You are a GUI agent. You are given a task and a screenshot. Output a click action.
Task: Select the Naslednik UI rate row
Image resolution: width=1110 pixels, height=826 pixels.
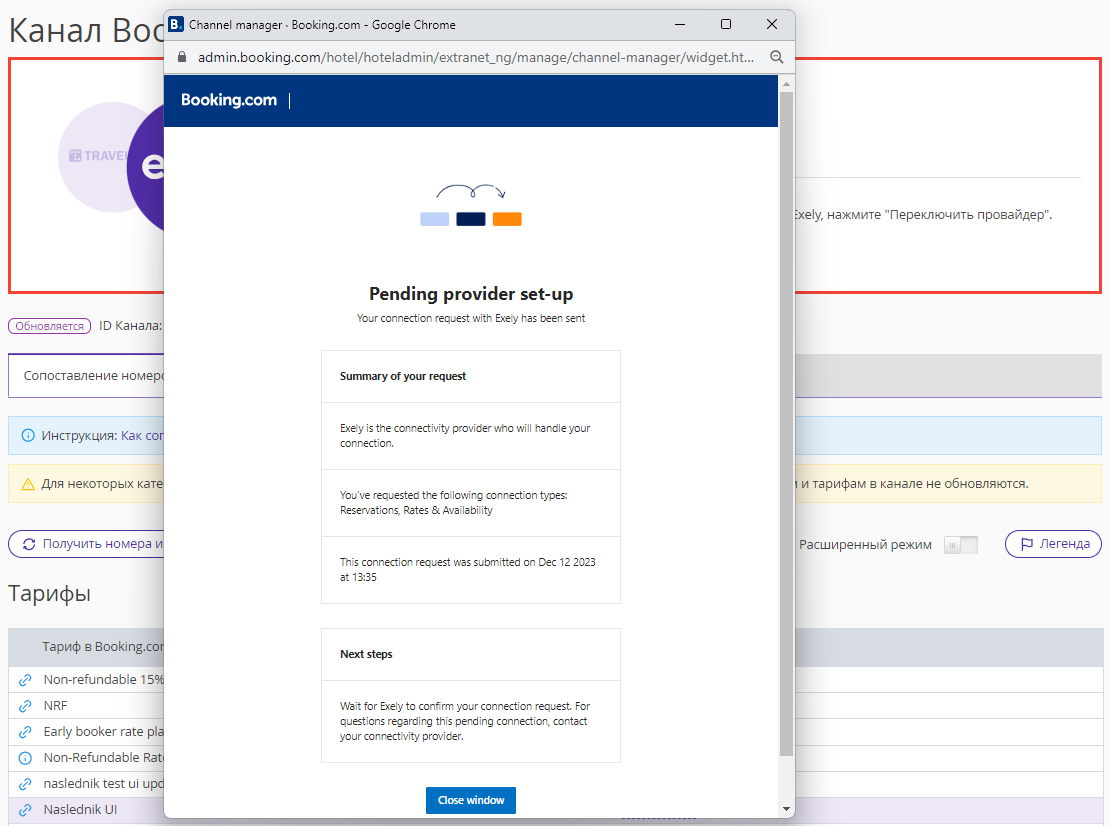coord(86,810)
